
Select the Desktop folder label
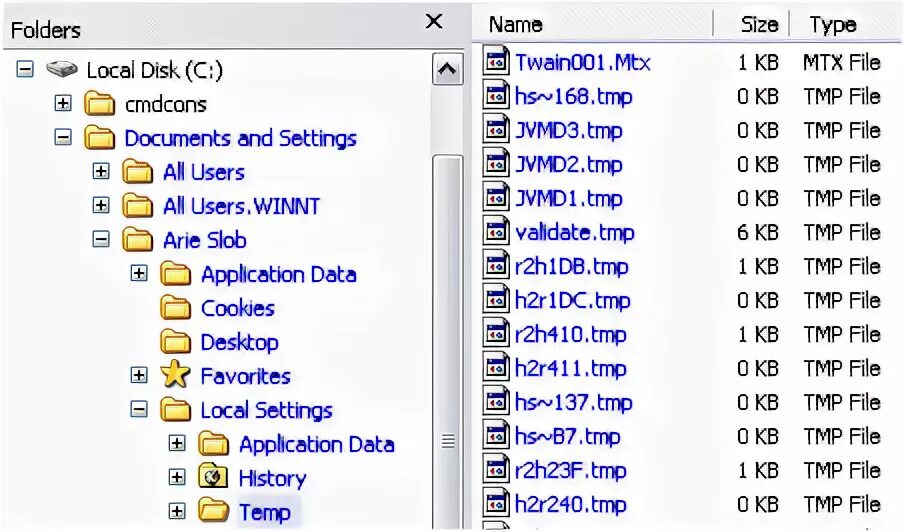(239, 343)
